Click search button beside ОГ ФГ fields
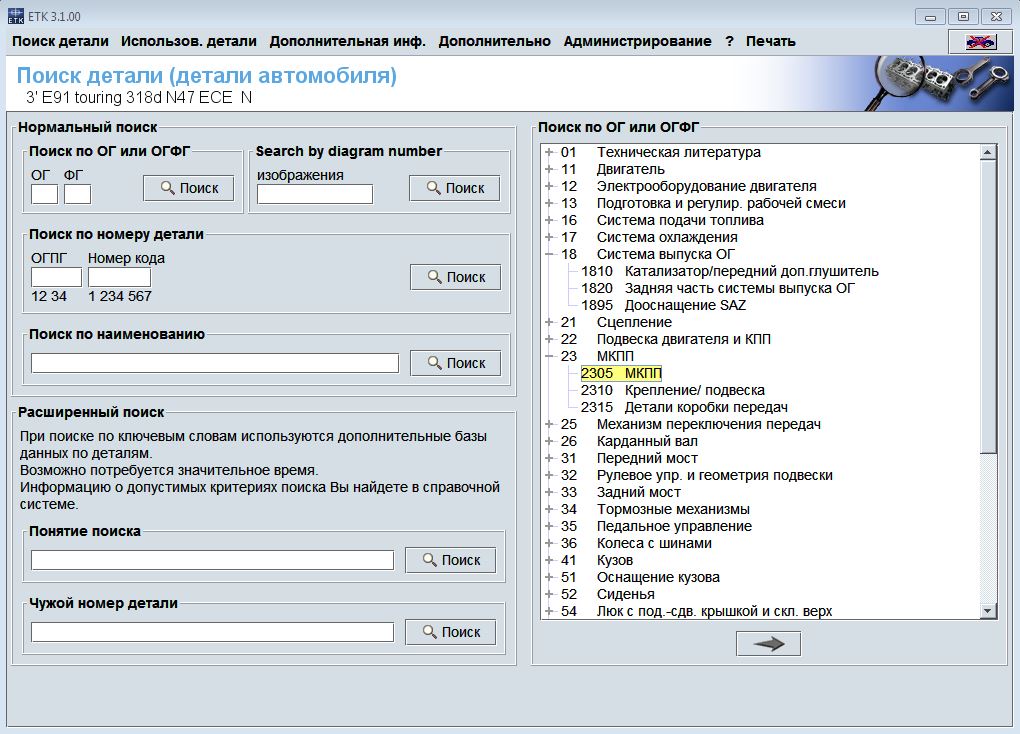The width and height of the screenshot is (1020, 734). (x=189, y=188)
